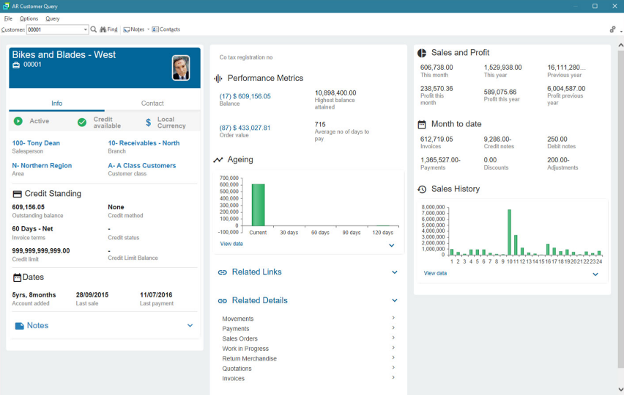
Task: Open the Find binoculars tool
Action: [108, 29]
